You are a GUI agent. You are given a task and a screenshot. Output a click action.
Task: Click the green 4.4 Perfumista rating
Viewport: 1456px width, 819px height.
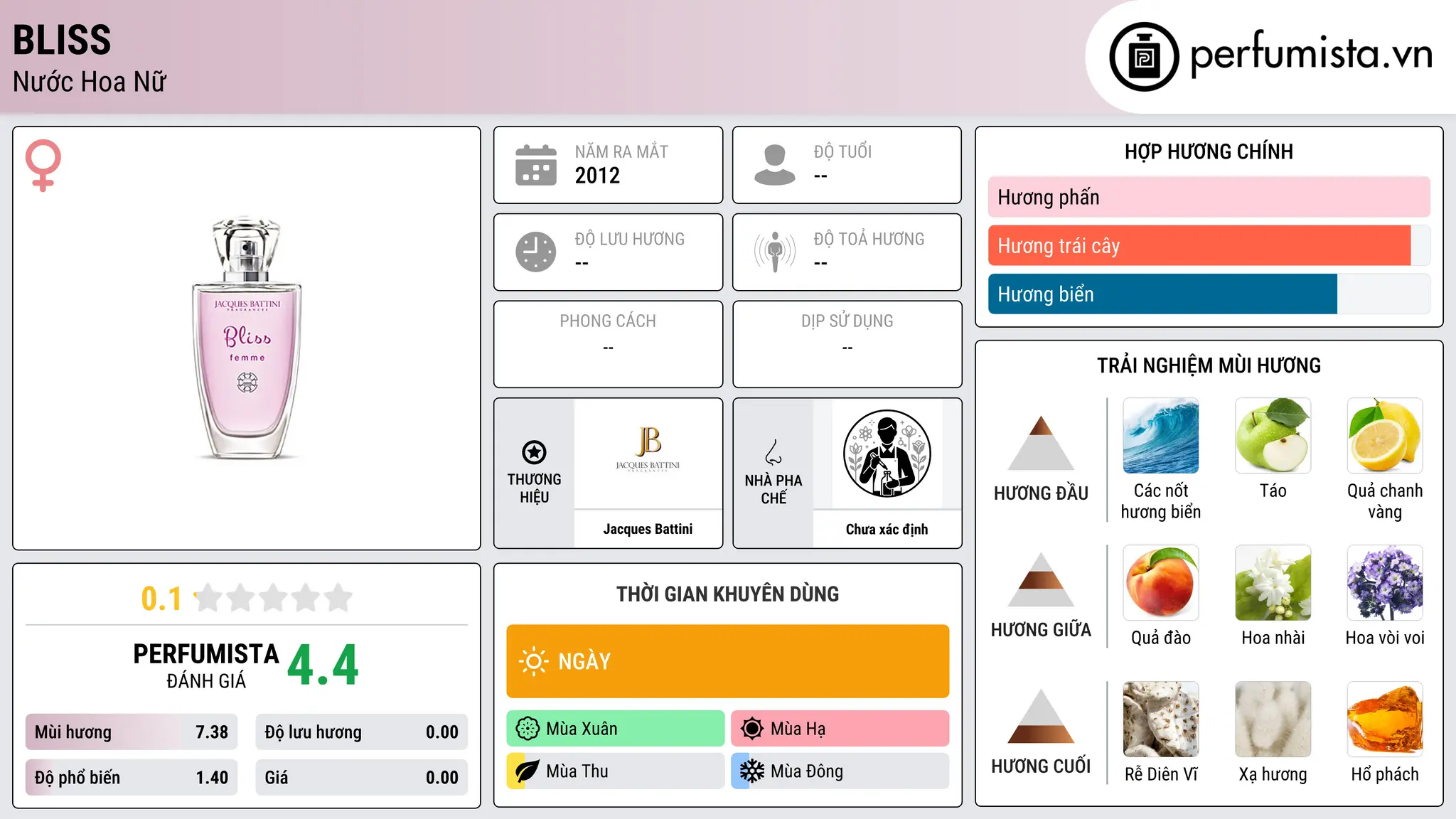pyautogui.click(x=323, y=665)
